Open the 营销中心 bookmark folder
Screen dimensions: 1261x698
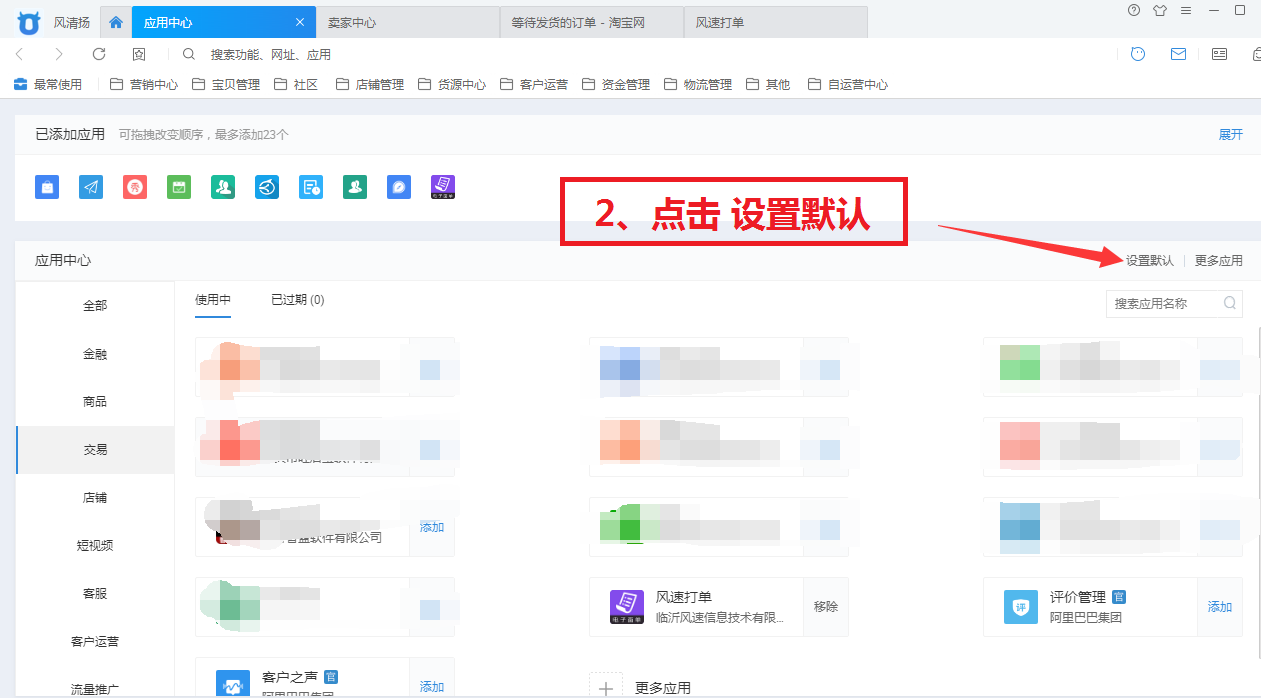[144, 85]
